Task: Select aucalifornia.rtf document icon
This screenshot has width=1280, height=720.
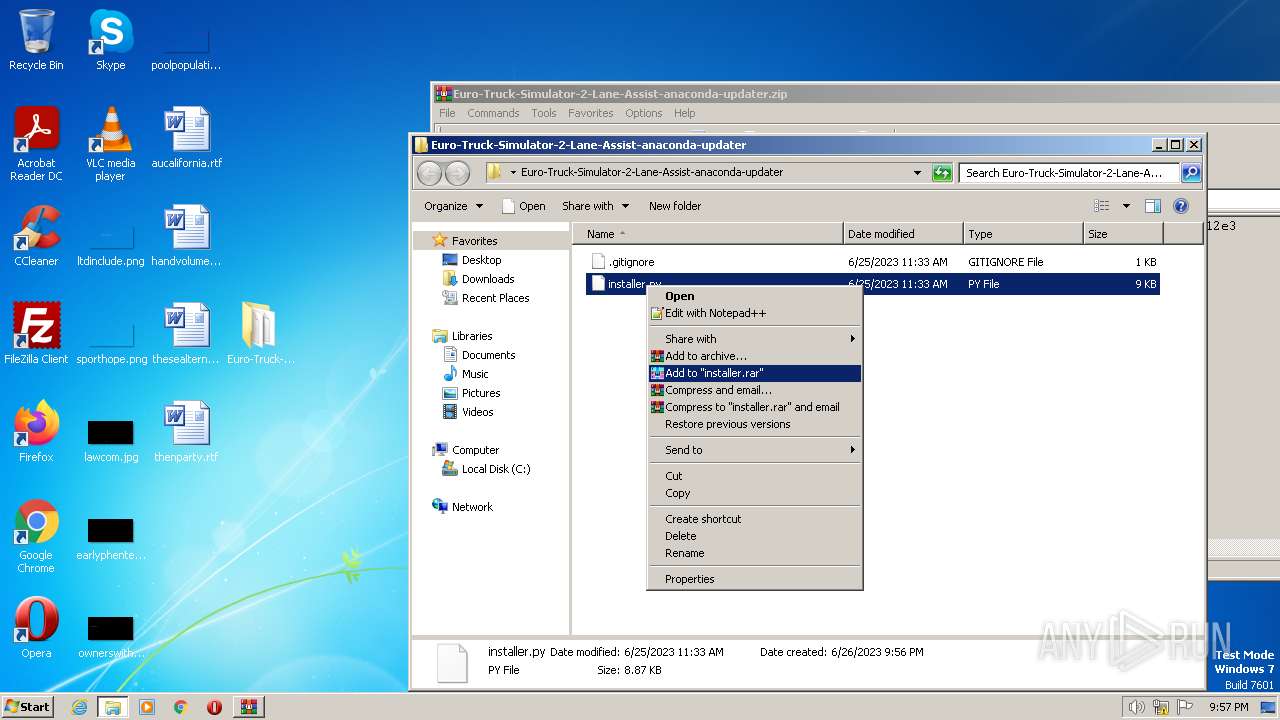Action: (x=187, y=138)
